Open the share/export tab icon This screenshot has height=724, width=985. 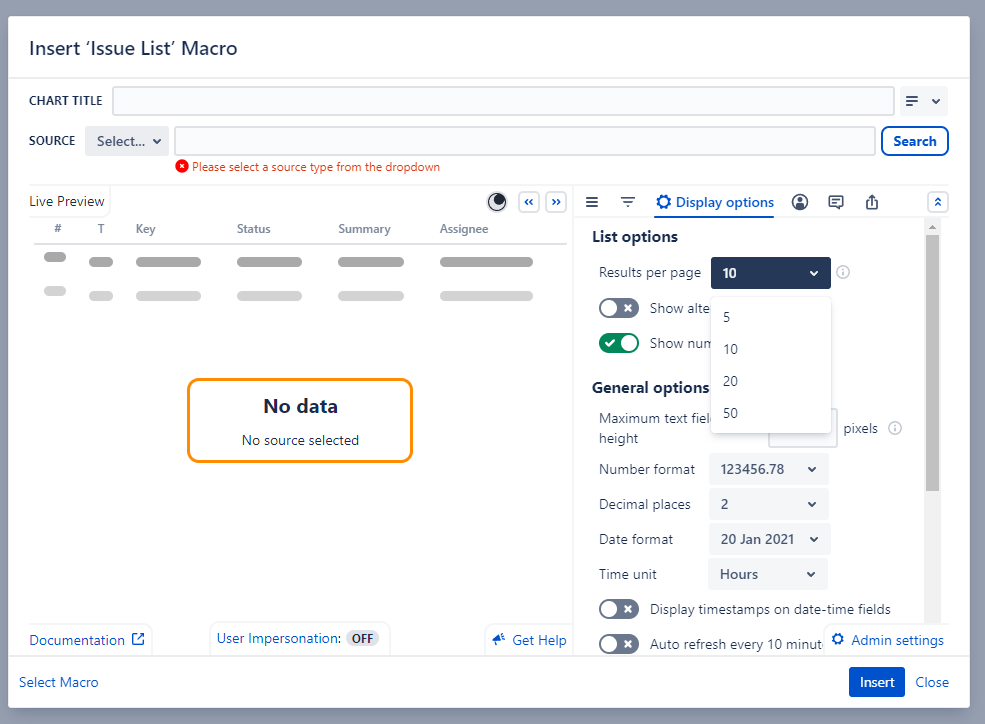coord(872,202)
